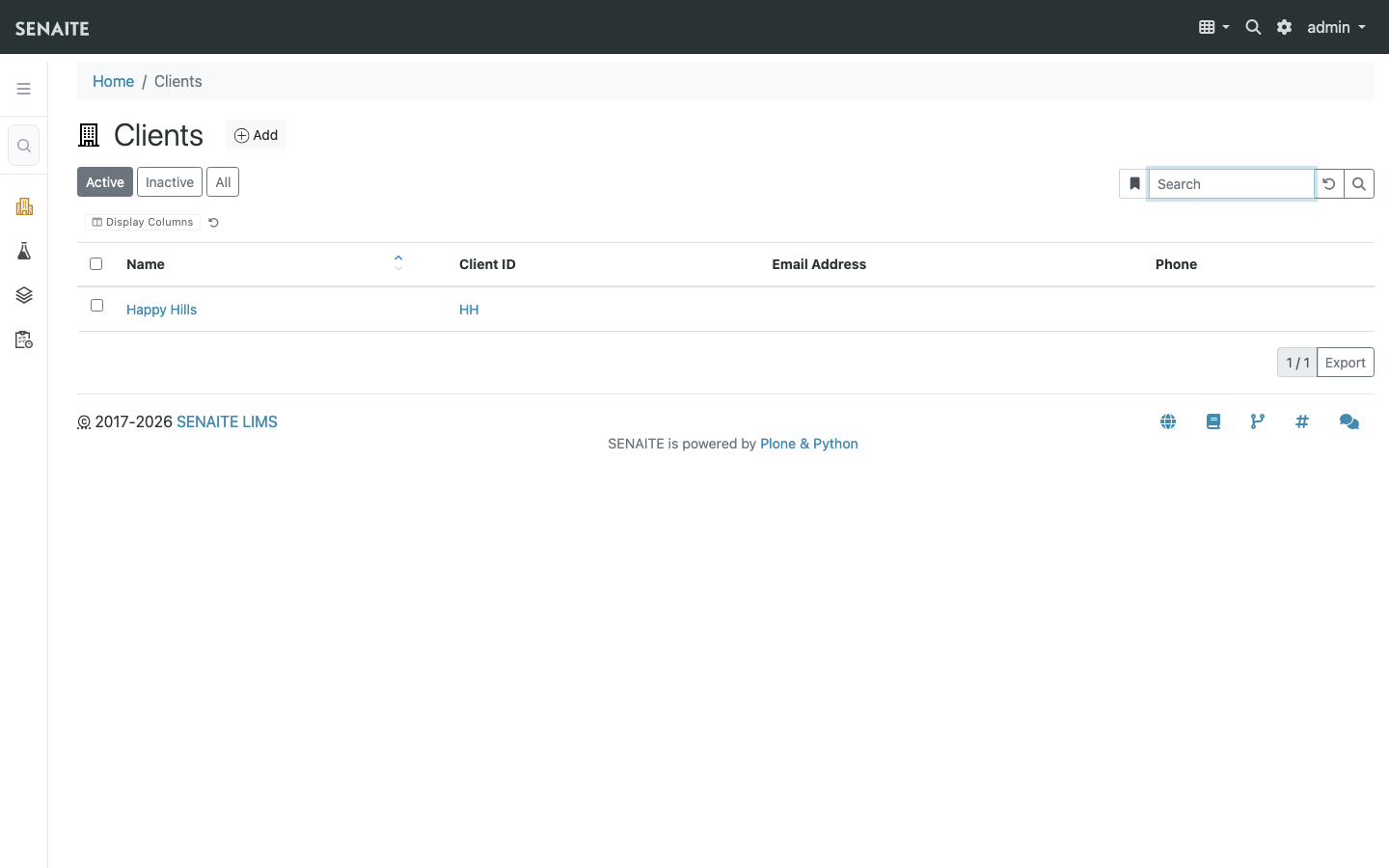Open the Plone & Python link
The image size is (1389, 868).
[x=809, y=444]
